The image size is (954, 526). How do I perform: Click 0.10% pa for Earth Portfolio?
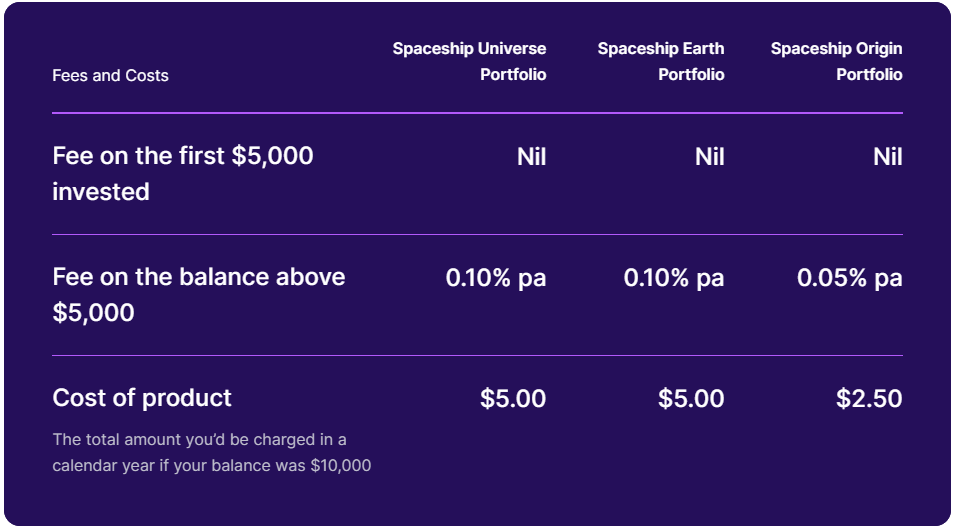(x=674, y=278)
